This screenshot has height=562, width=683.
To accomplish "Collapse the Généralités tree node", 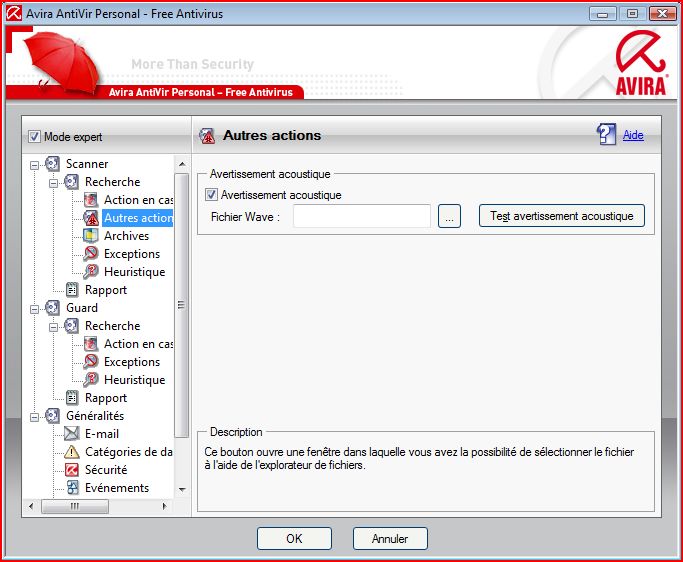I will coord(34,417).
